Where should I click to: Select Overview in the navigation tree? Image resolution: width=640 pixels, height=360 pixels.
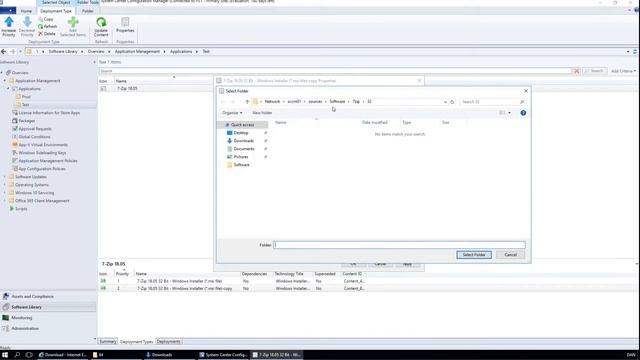[x=20, y=73]
